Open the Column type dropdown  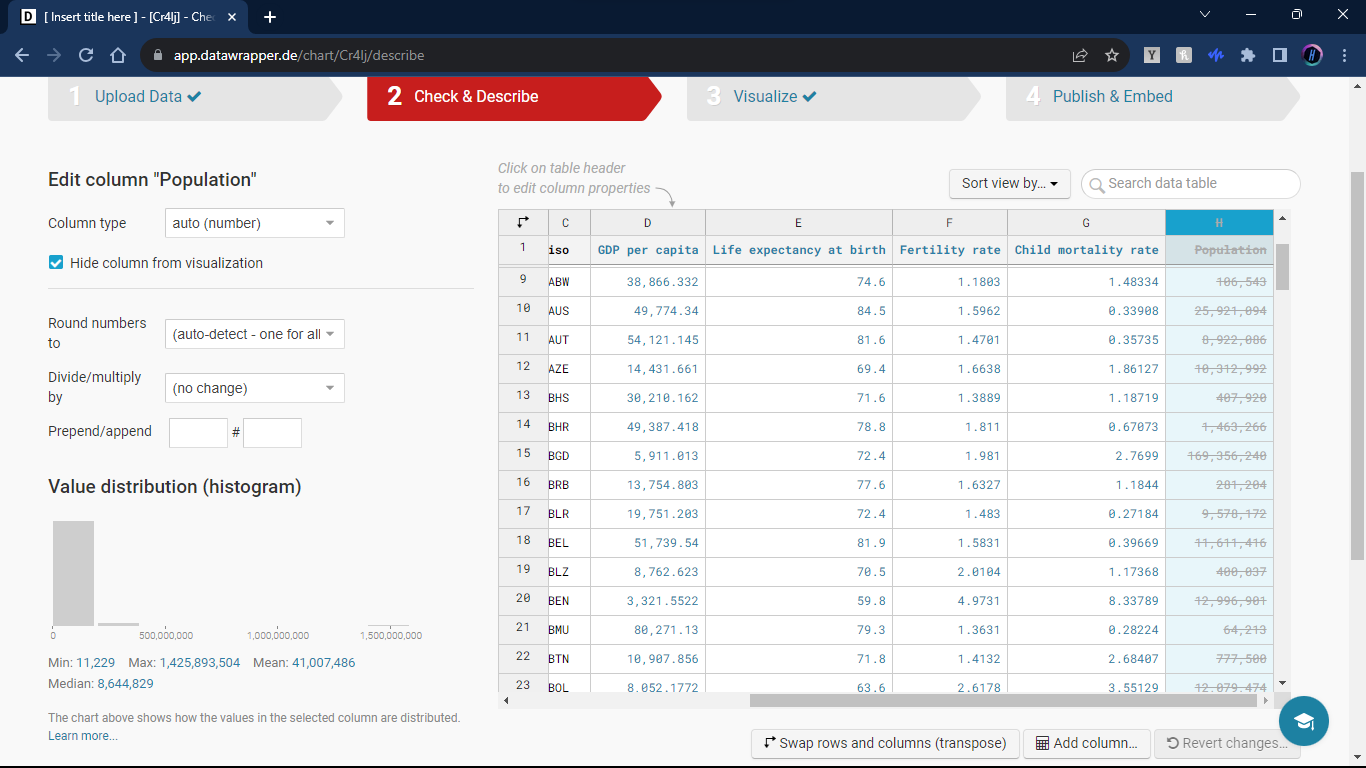tap(254, 223)
